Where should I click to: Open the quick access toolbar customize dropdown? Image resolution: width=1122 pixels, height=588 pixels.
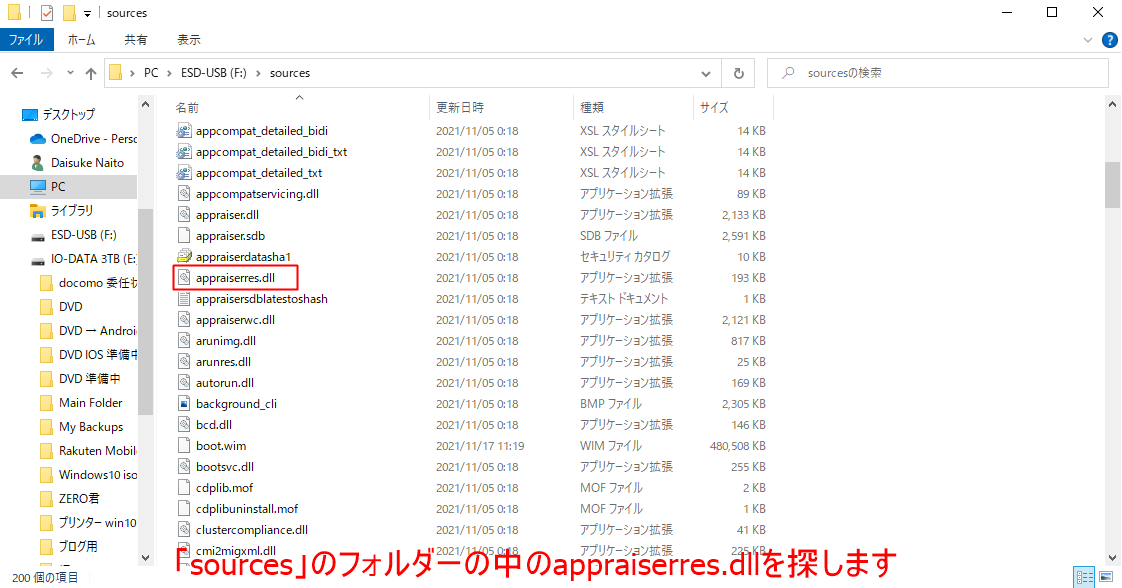[87, 13]
